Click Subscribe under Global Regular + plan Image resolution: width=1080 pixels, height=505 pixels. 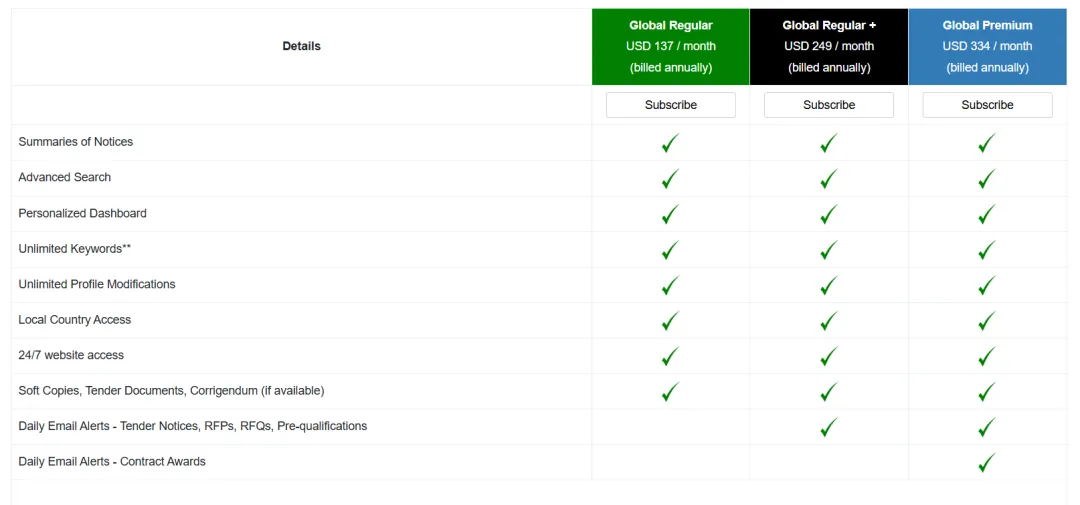coord(828,105)
